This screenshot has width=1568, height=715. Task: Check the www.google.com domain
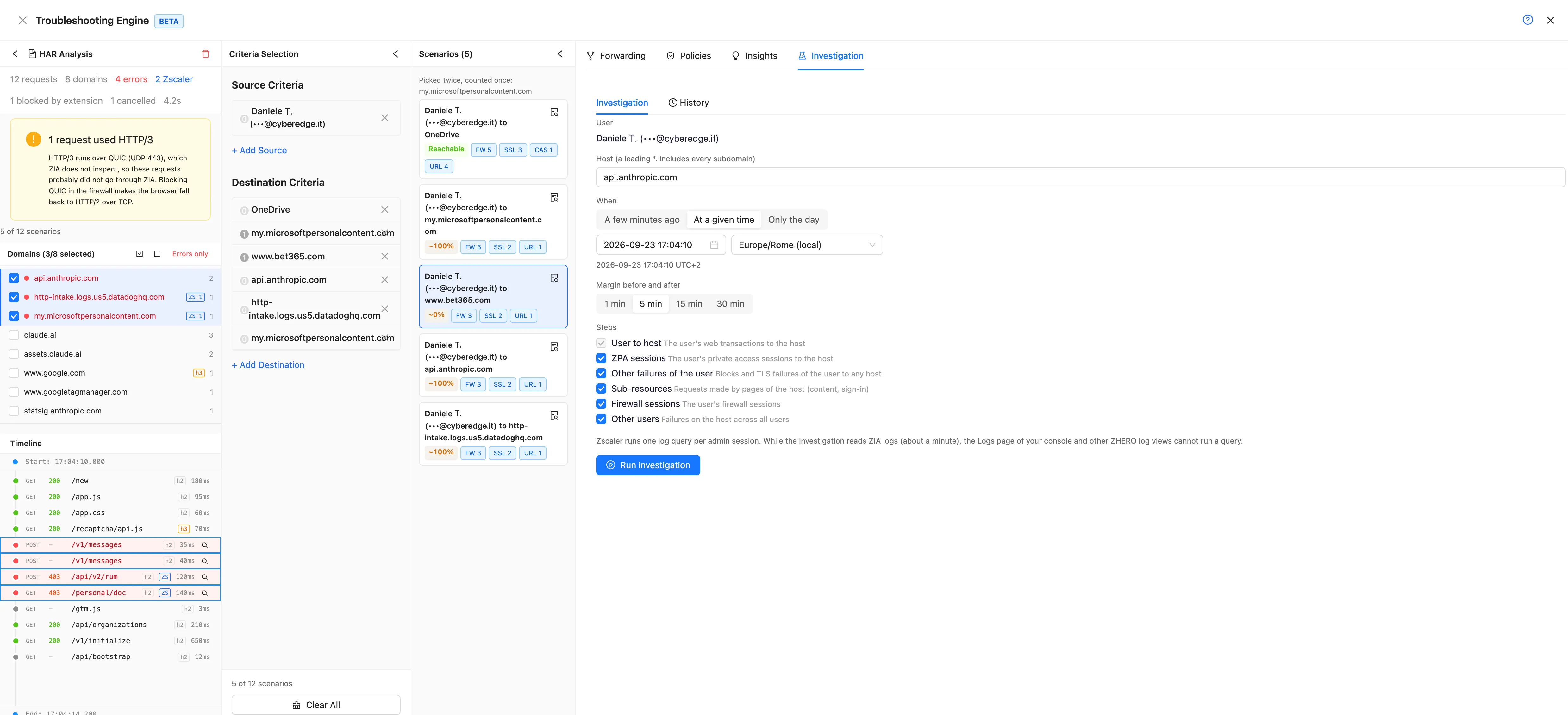coord(14,373)
